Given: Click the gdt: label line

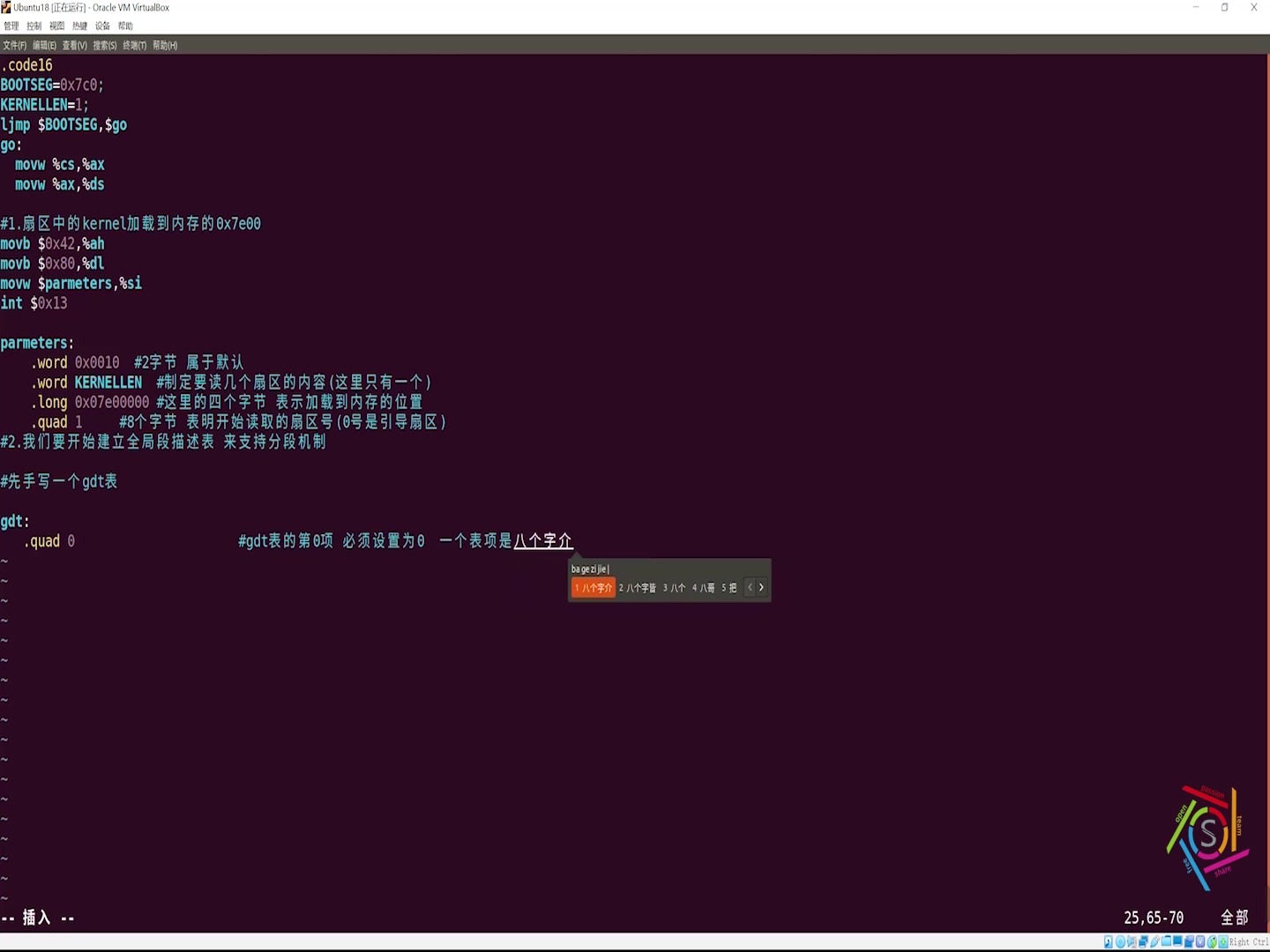Looking at the screenshot, I should click(15, 522).
